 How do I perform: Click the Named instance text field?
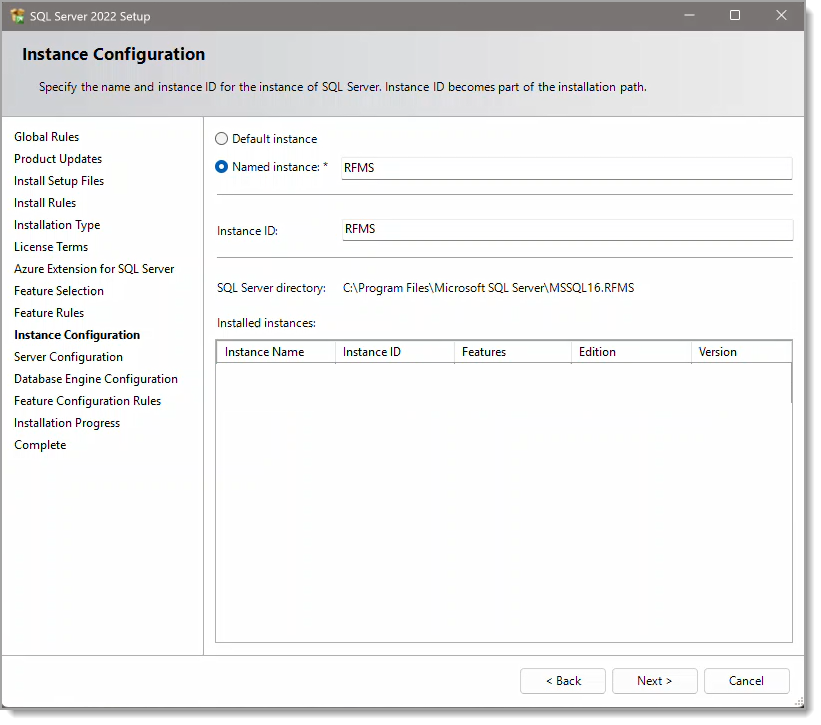coord(567,168)
